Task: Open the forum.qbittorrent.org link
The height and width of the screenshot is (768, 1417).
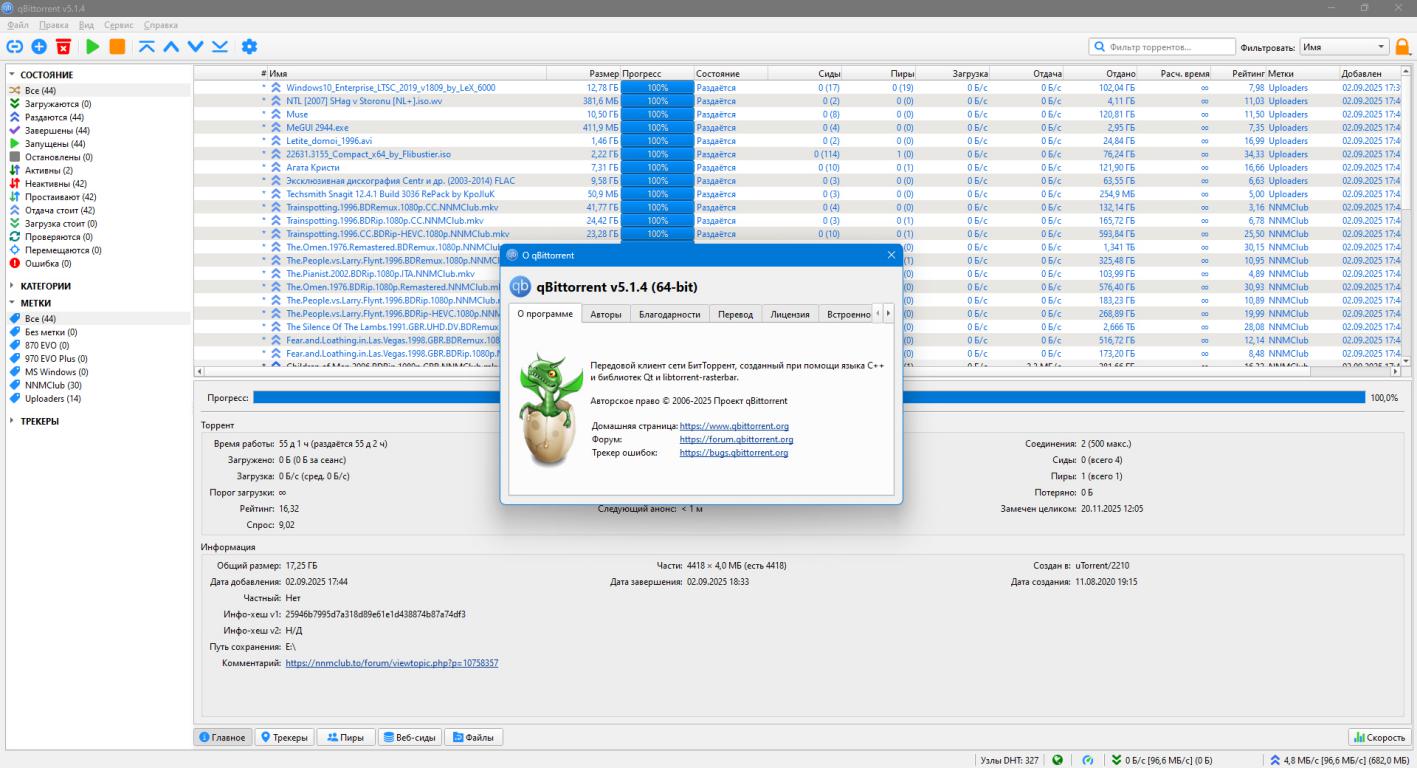Action: coord(736,439)
